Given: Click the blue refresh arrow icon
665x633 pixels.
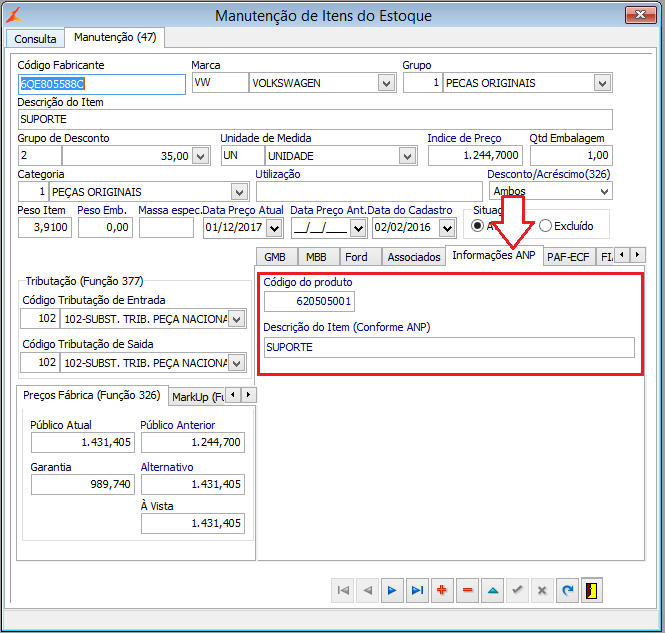Looking at the screenshot, I should click(x=569, y=590).
